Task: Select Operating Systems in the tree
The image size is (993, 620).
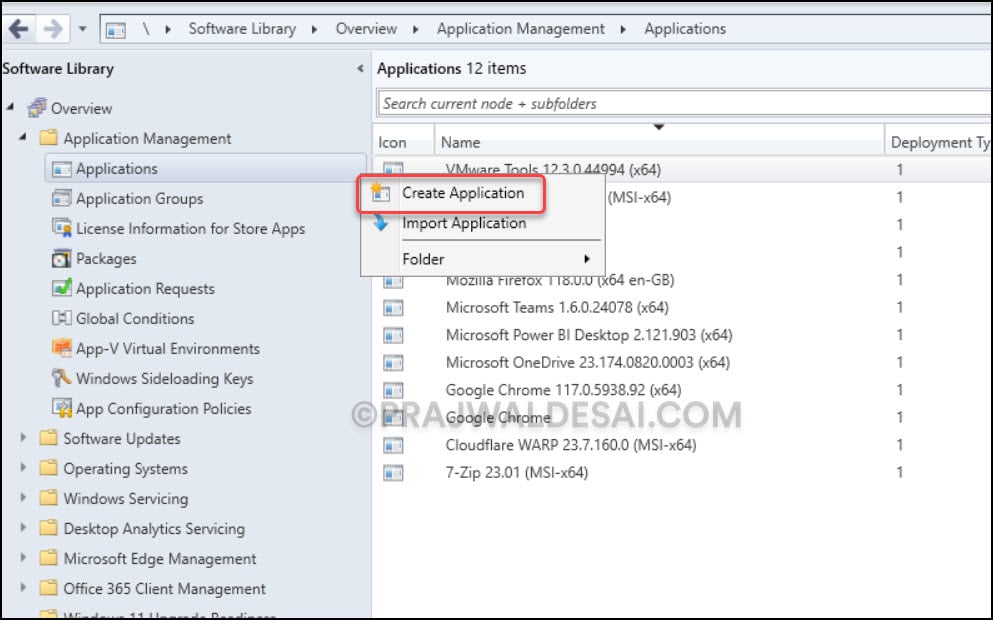Action: (125, 469)
